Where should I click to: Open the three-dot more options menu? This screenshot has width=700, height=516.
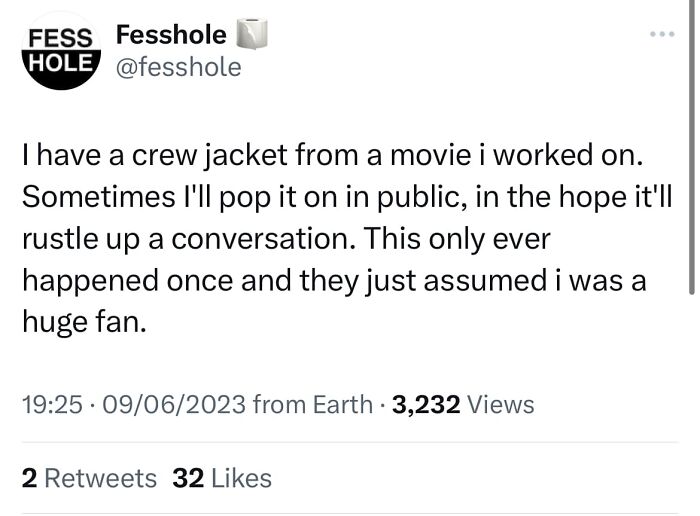coord(661,35)
